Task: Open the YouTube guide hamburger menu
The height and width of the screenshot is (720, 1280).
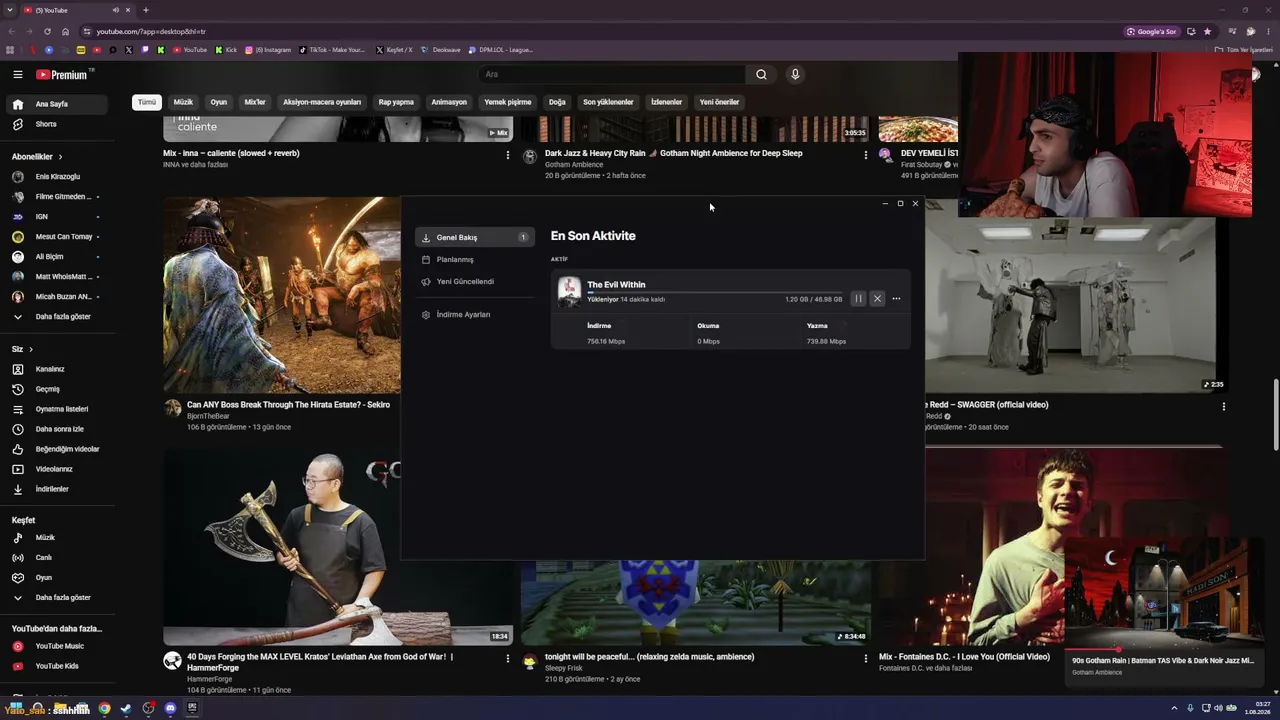Action: [x=18, y=74]
